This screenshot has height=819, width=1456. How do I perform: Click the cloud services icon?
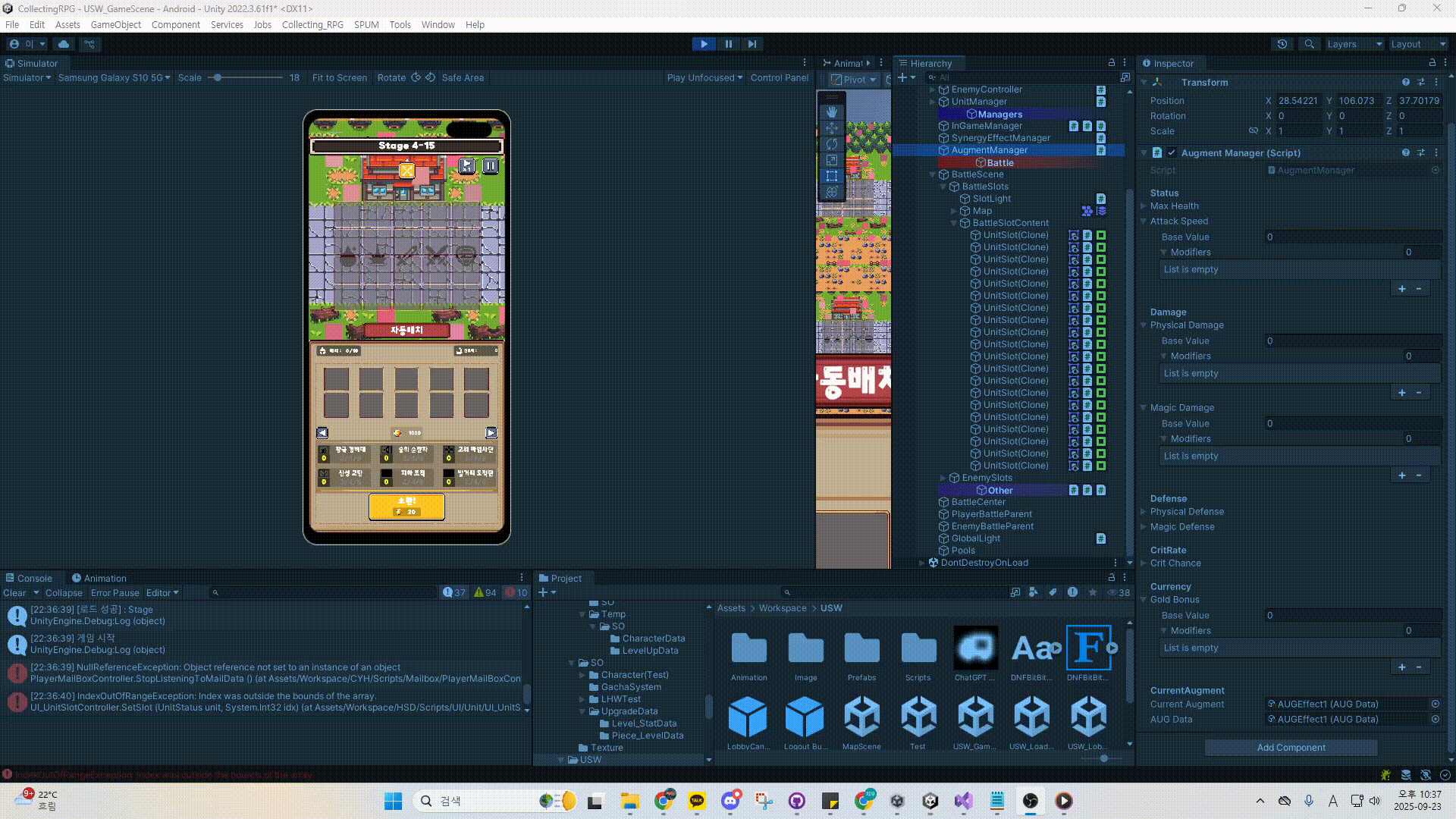coord(64,44)
